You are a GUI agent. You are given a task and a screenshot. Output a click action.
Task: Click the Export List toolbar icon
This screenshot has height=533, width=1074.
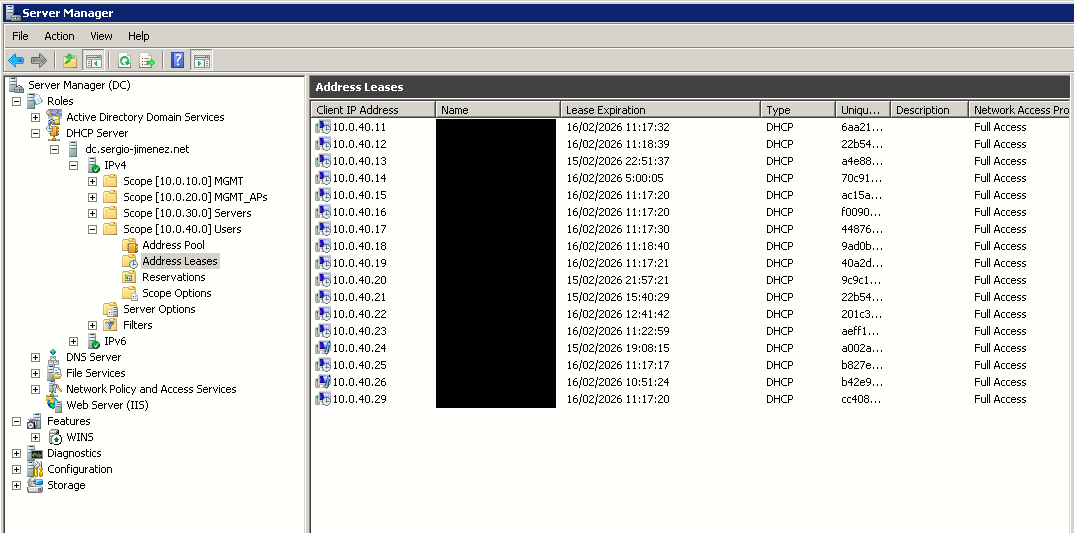point(147,61)
